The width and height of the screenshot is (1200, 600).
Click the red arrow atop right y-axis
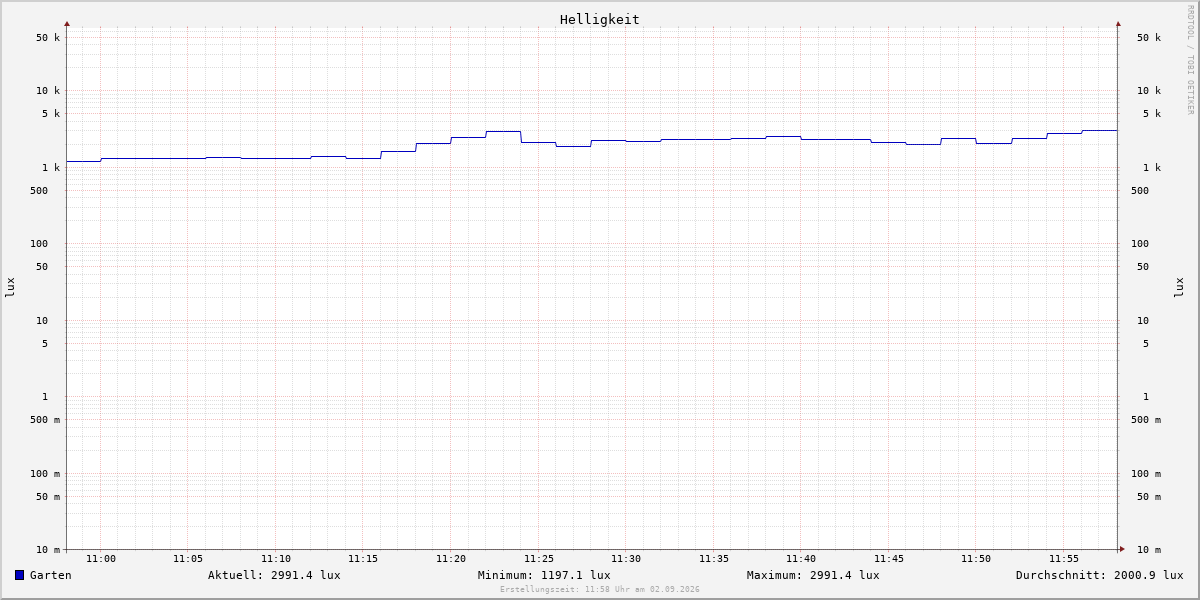pyautogui.click(x=1118, y=23)
